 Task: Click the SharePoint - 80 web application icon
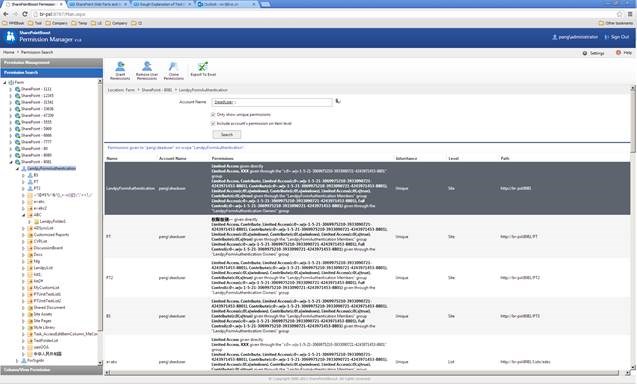point(17,149)
